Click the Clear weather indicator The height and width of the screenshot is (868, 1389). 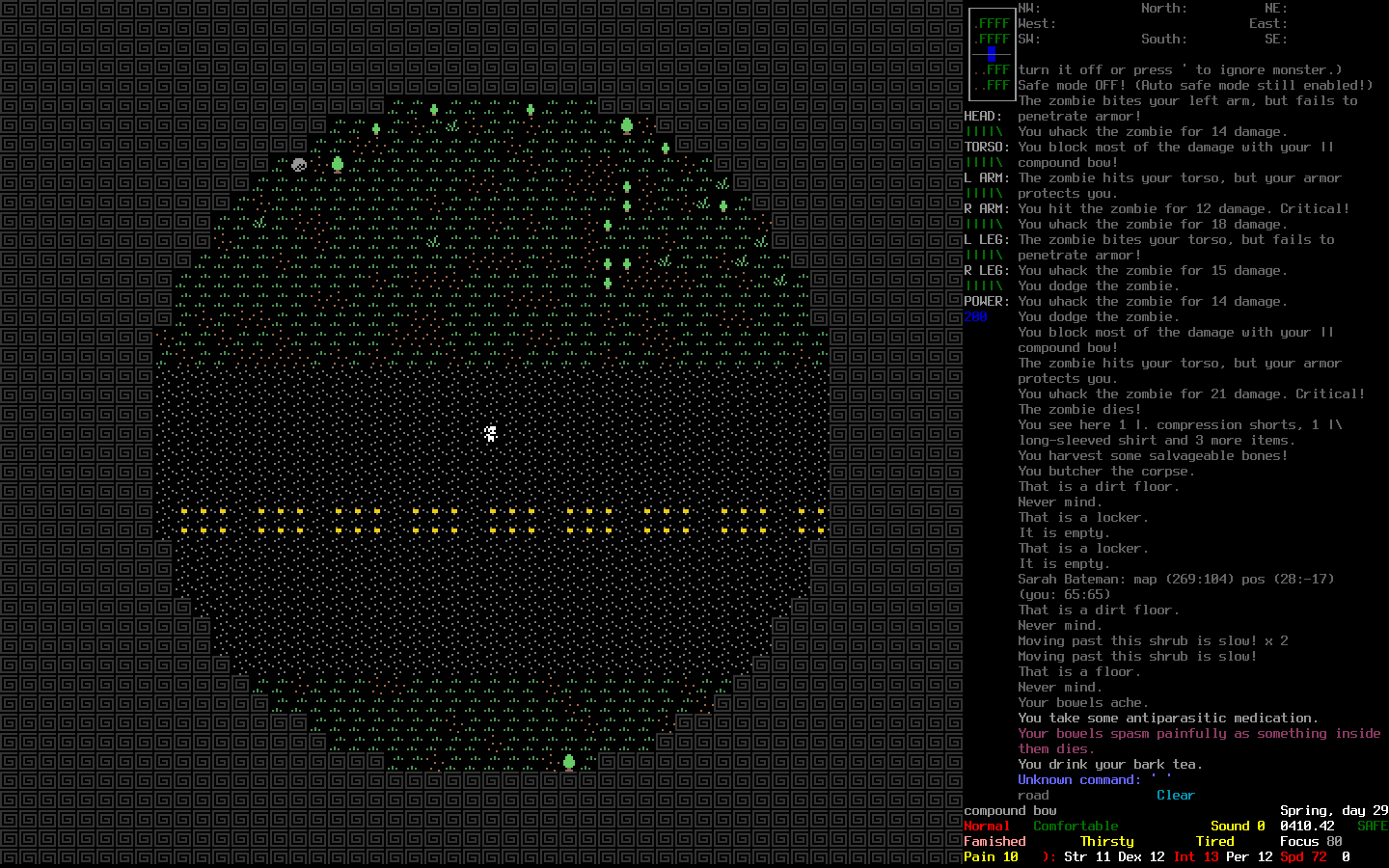point(1177,795)
